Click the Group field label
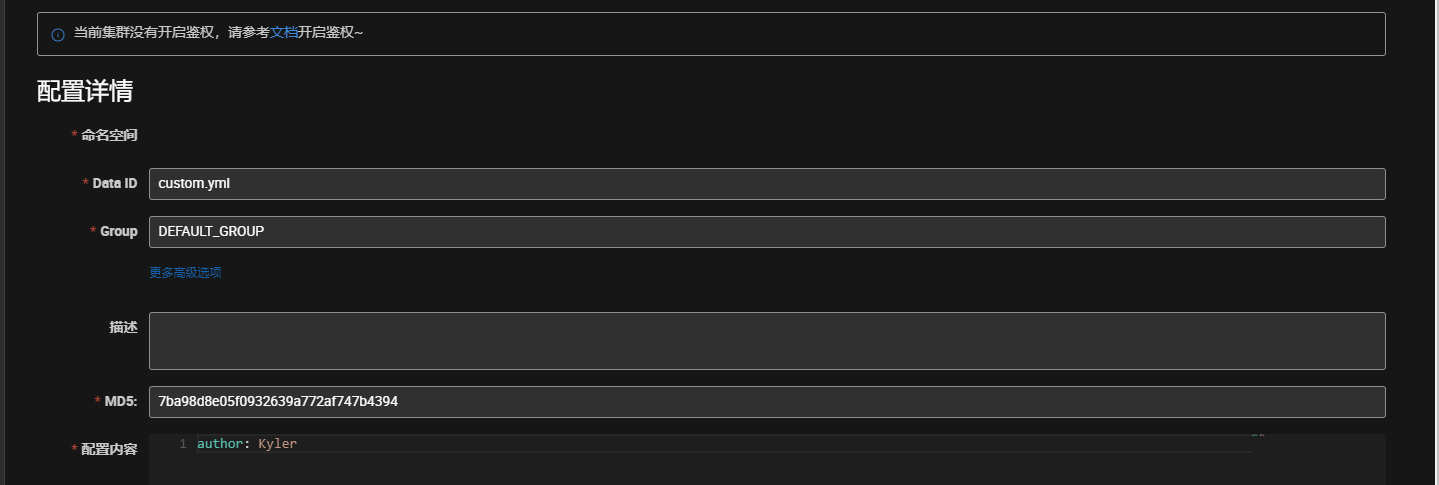The image size is (1439, 485). 118,232
